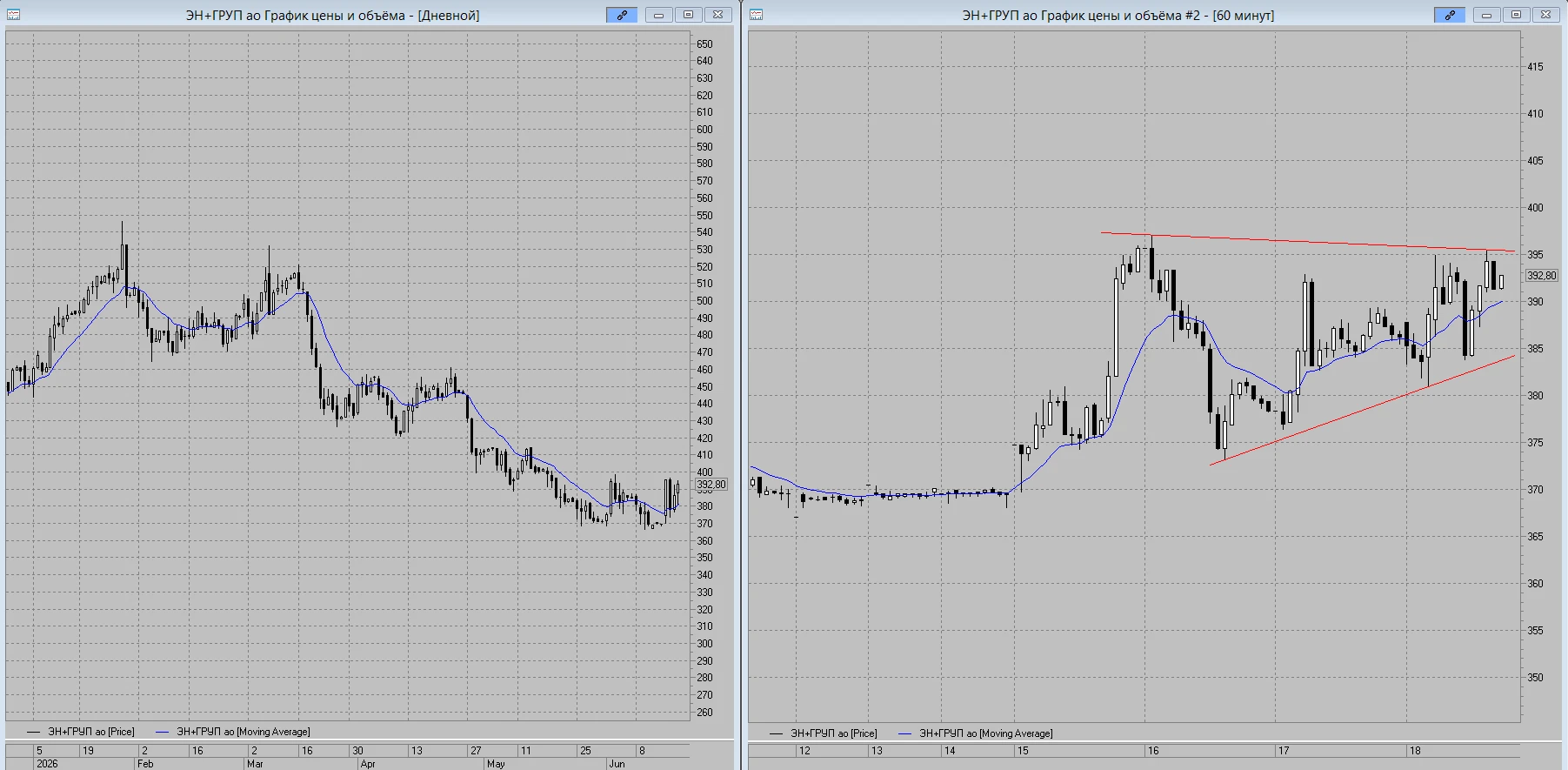Click the 392,80 current price label on the 60-minute chart
The image size is (1568, 770).
point(1542,276)
